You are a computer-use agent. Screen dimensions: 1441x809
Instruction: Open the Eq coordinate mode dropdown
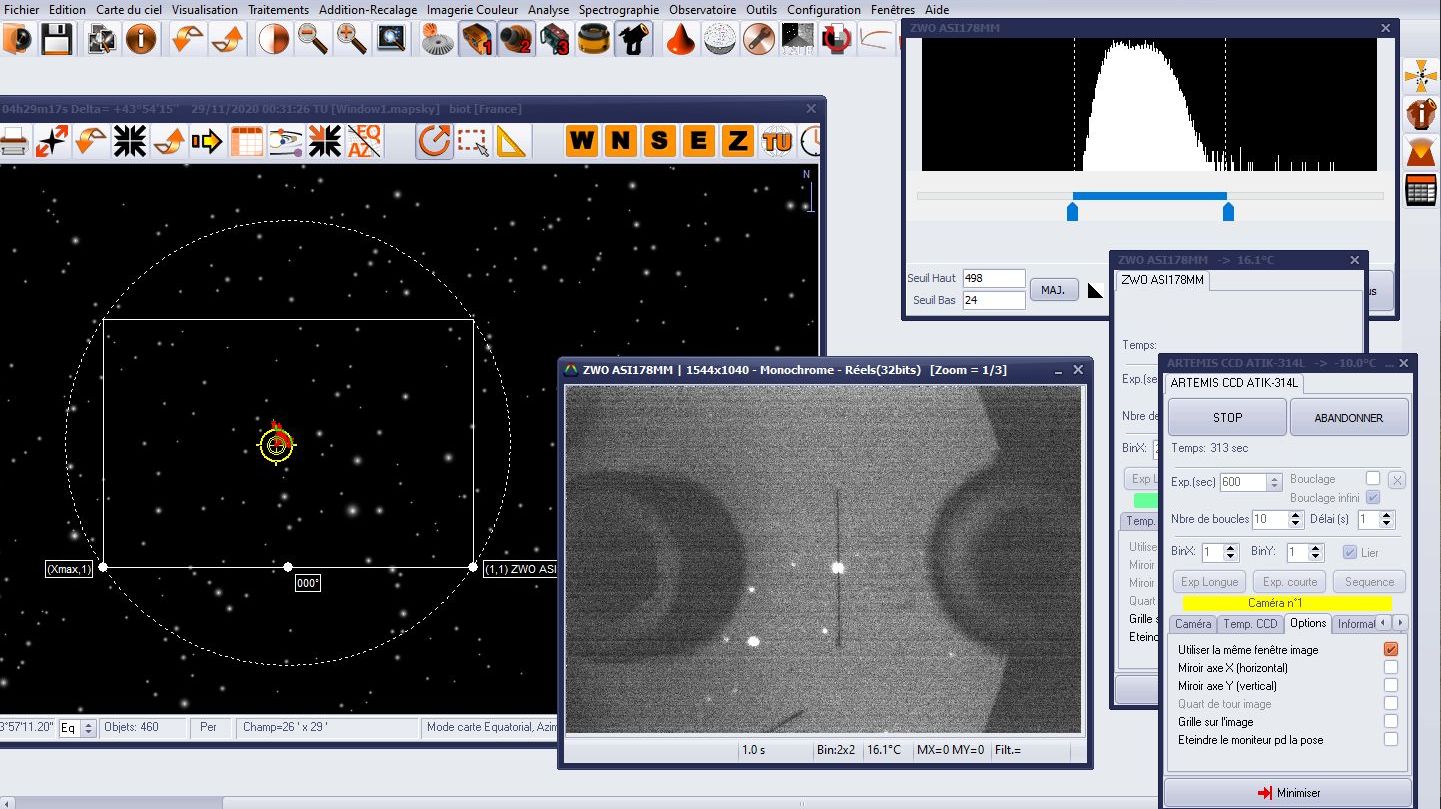(x=88, y=728)
